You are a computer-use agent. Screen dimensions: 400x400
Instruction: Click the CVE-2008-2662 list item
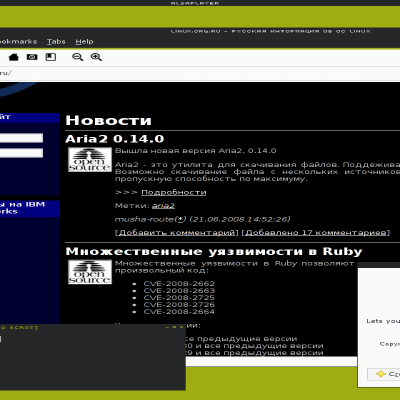(x=179, y=284)
